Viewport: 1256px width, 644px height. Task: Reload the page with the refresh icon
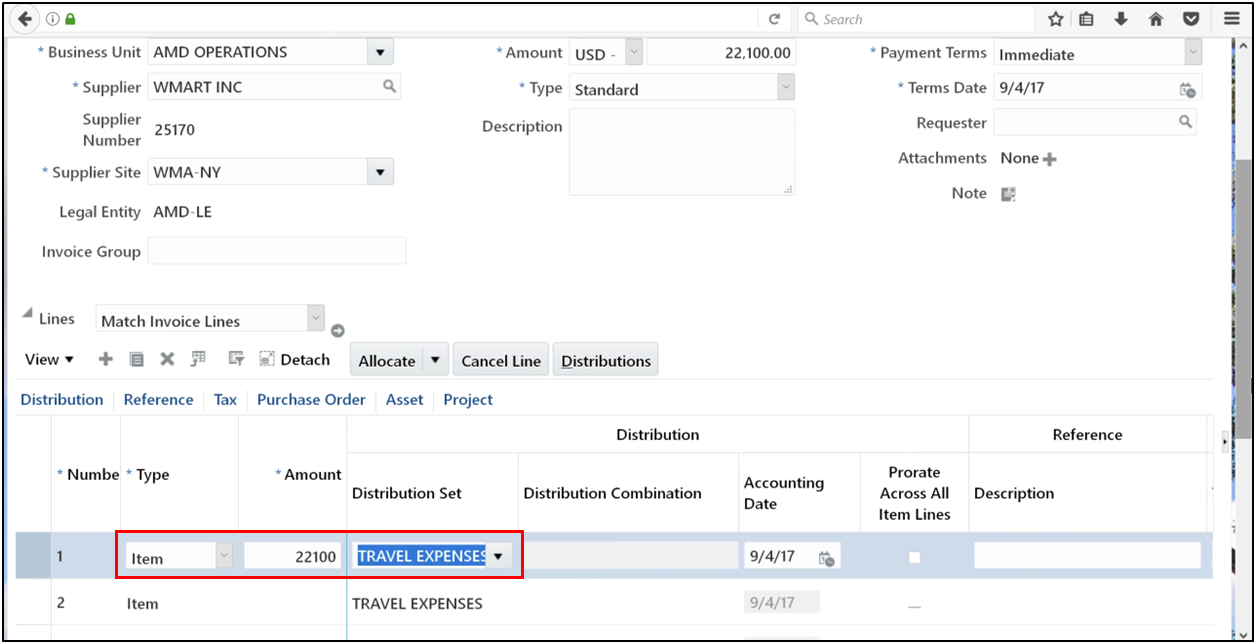pyautogui.click(x=775, y=18)
